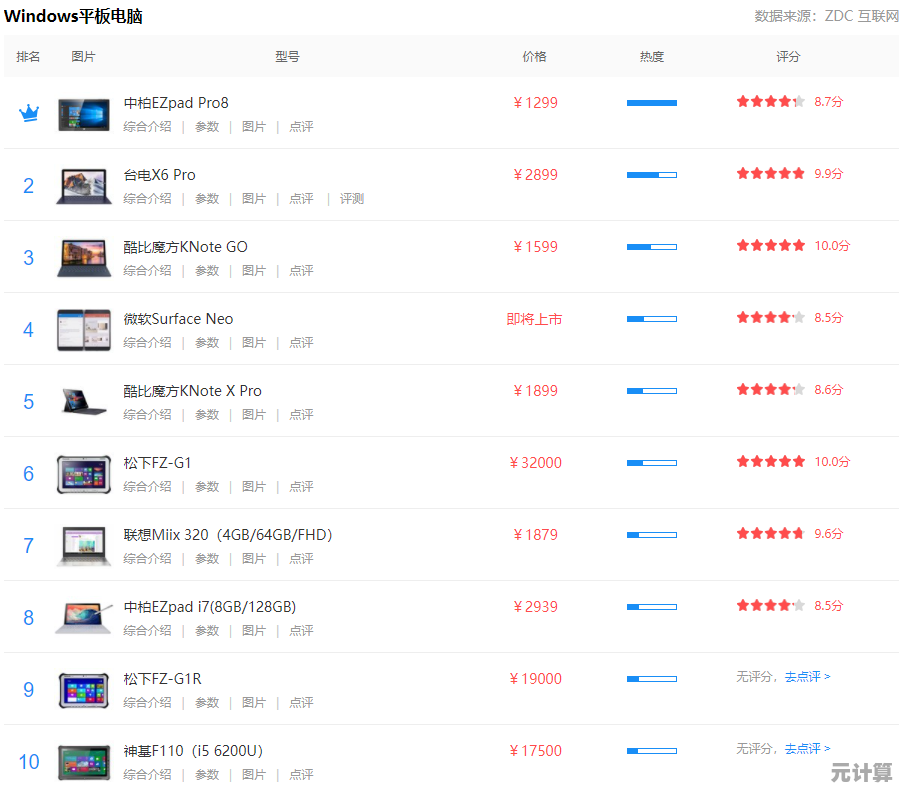Screen dimensions: 899x791
Task: Open the 中柏EZpad Pro8 product thumbnail
Action: (83, 114)
